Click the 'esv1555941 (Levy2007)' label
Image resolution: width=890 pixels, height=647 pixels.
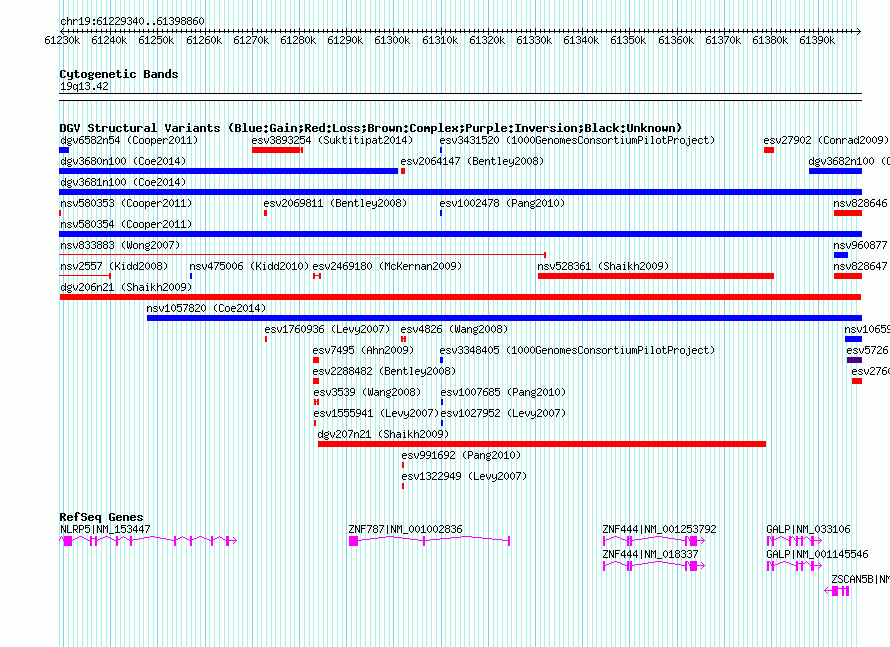[376, 413]
